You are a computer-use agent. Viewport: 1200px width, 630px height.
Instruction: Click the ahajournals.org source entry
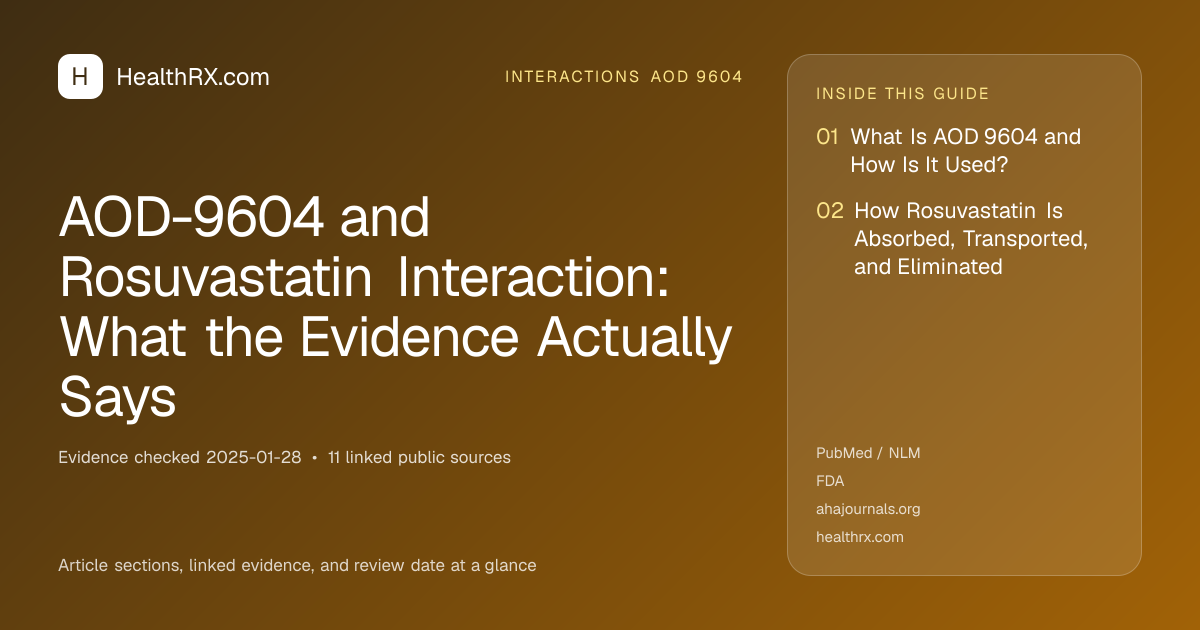[x=868, y=509]
